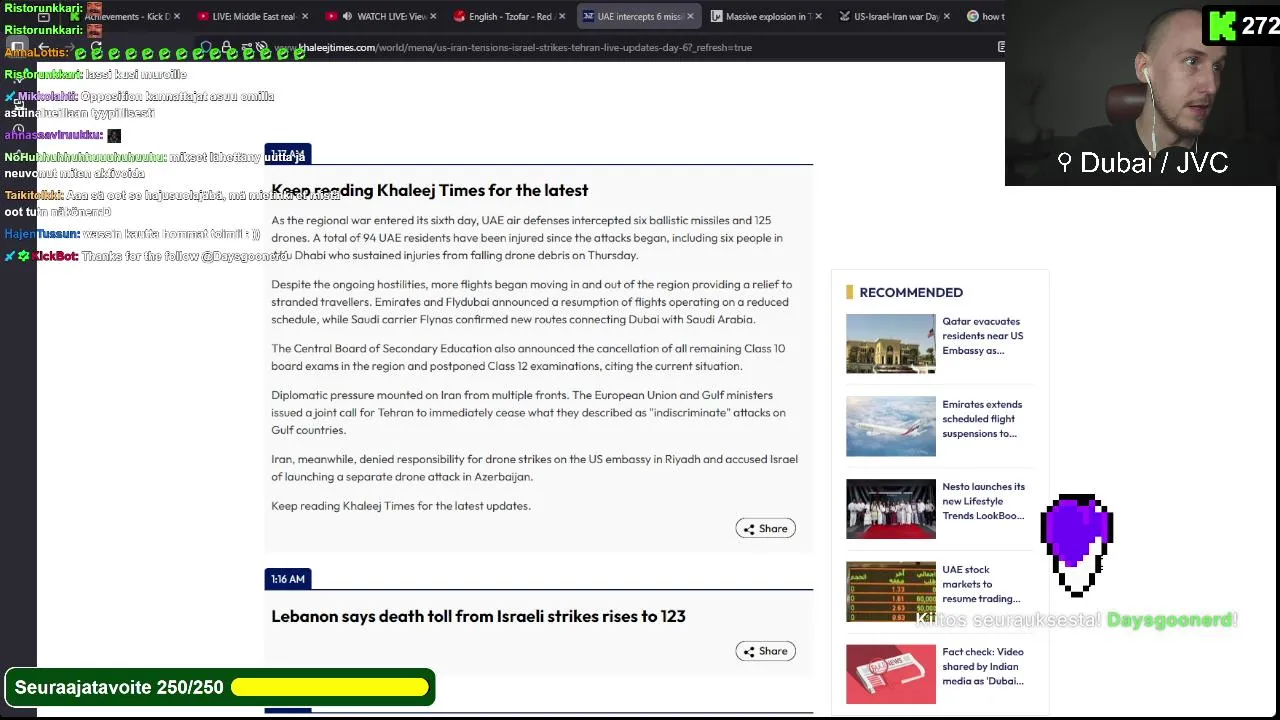
Task: Switch to Massive explosion tab
Action: pos(765,16)
